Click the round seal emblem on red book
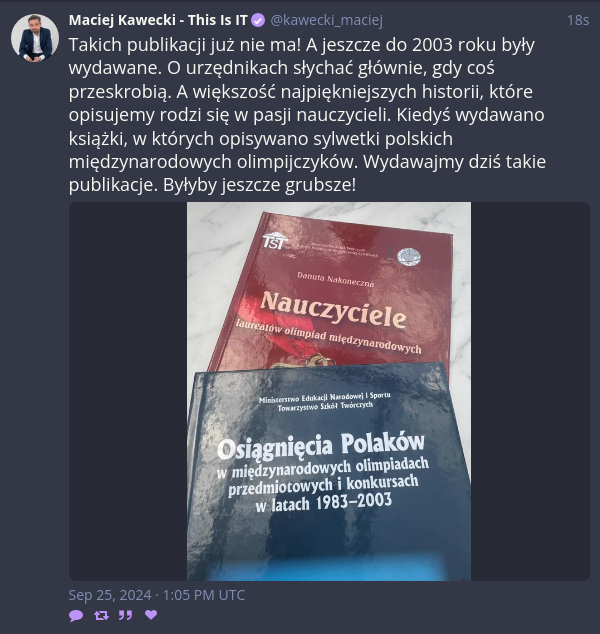 click(409, 258)
